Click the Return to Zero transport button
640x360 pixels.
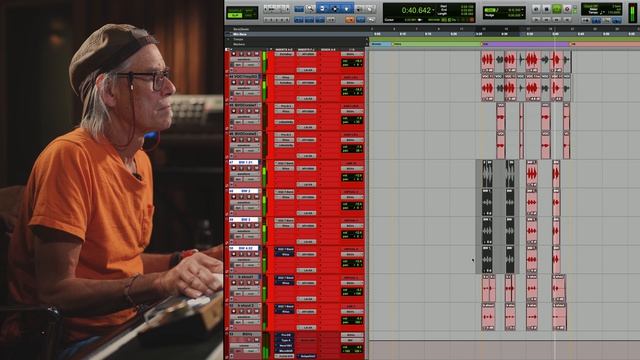536,20
